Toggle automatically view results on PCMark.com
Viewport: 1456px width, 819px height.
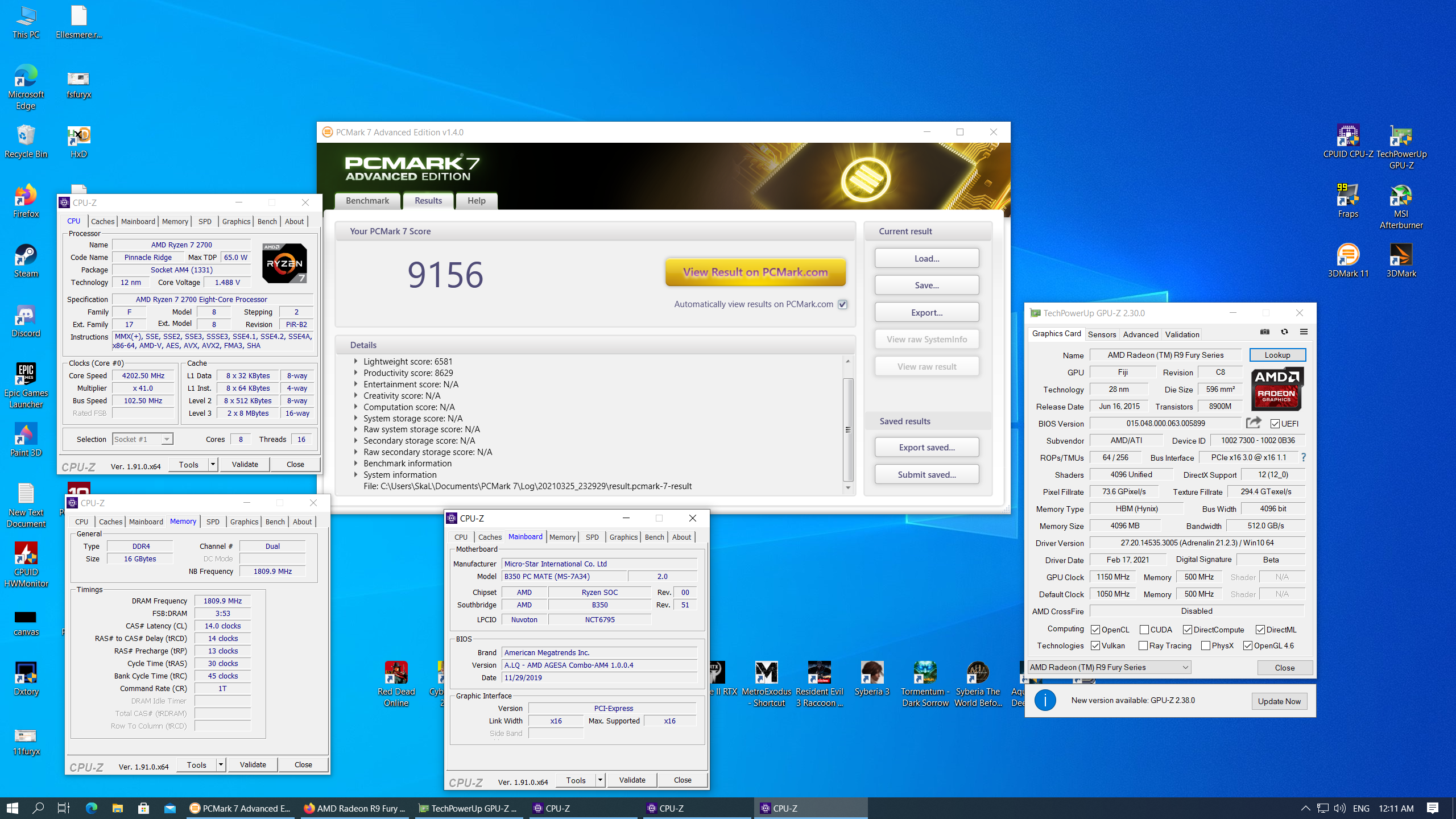[x=842, y=304]
